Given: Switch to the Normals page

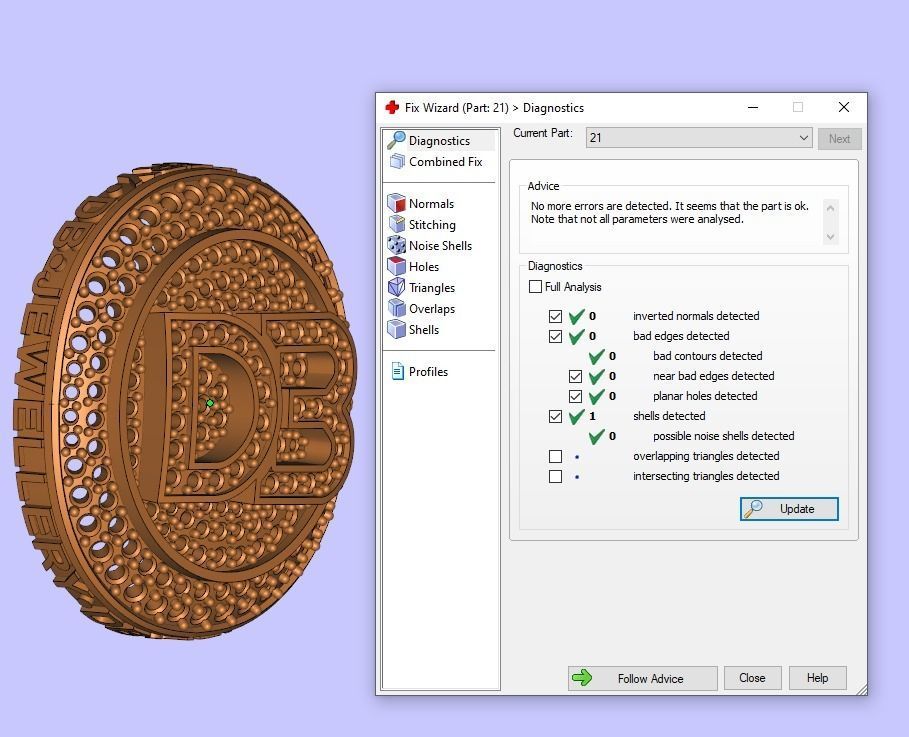Looking at the screenshot, I should [x=431, y=204].
